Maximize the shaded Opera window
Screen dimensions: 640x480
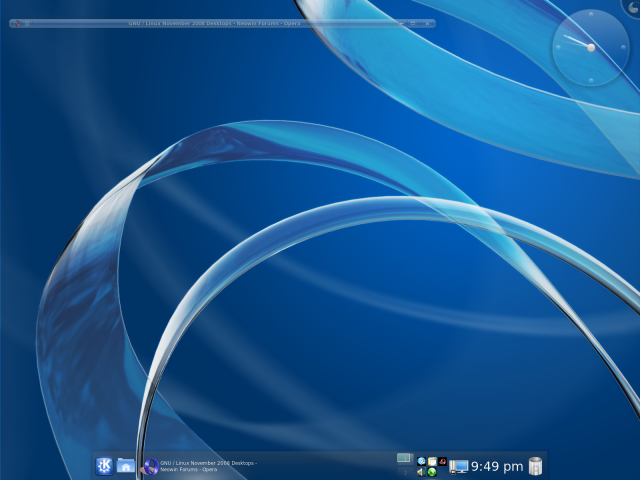pyautogui.click(x=413, y=23)
